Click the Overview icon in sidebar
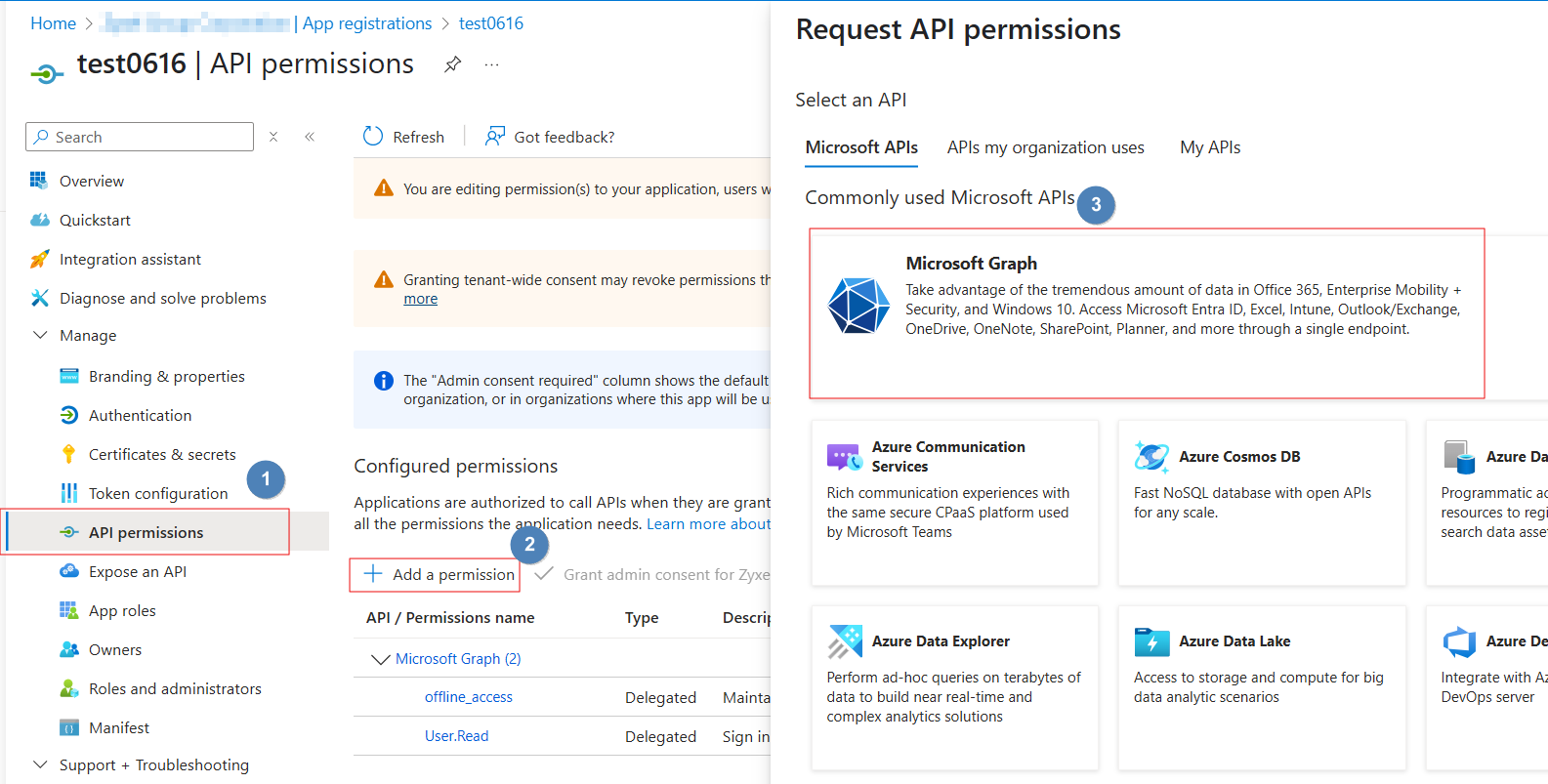The height and width of the screenshot is (784, 1548). tap(39, 181)
